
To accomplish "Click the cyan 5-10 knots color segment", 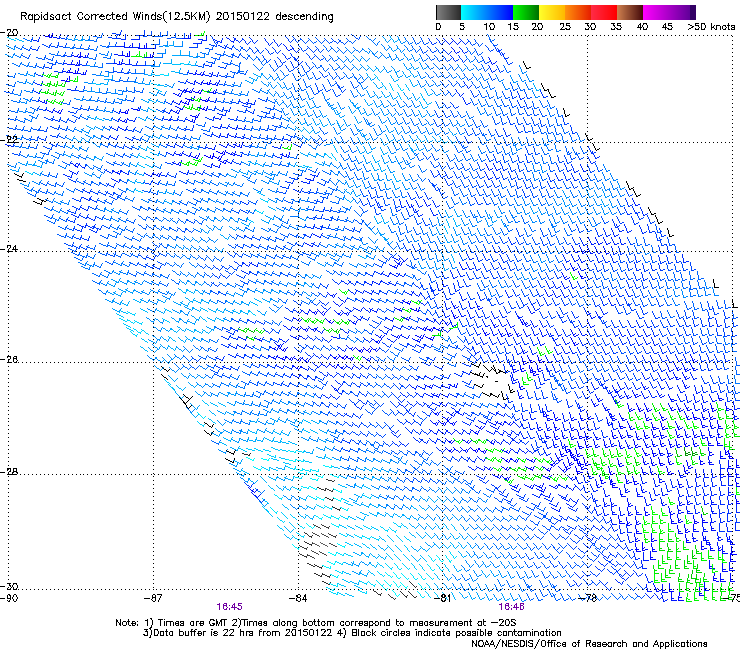I will pos(474,12).
